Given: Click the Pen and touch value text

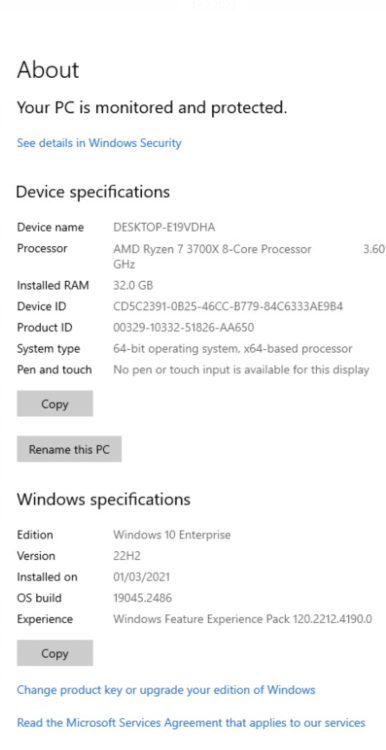Looking at the screenshot, I should 241,370.
